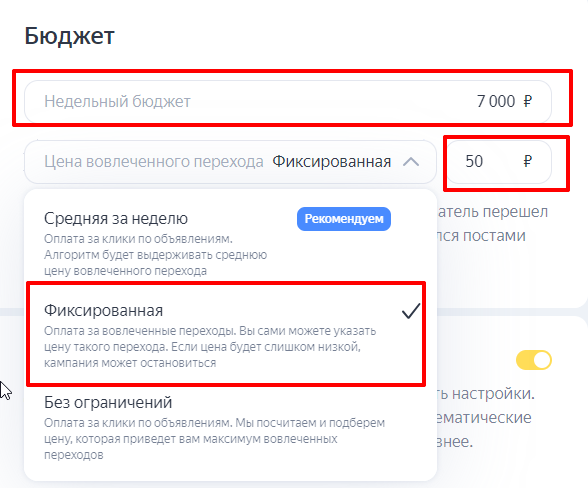Click the text 'Оплата за клики по объявлениям.' under Средняя за неделю
Image resolution: width=588 pixels, height=488 pixels.
tap(138, 239)
